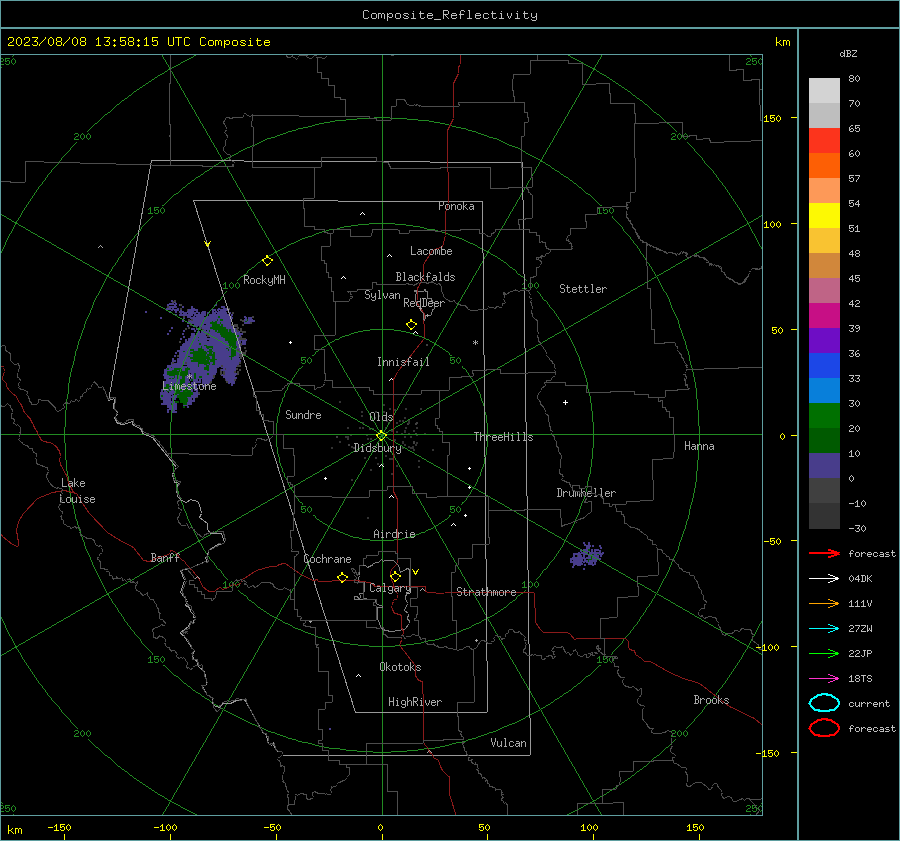Click asterisk marker east of Innisfail
This screenshot has width=900, height=841.
[x=475, y=343]
